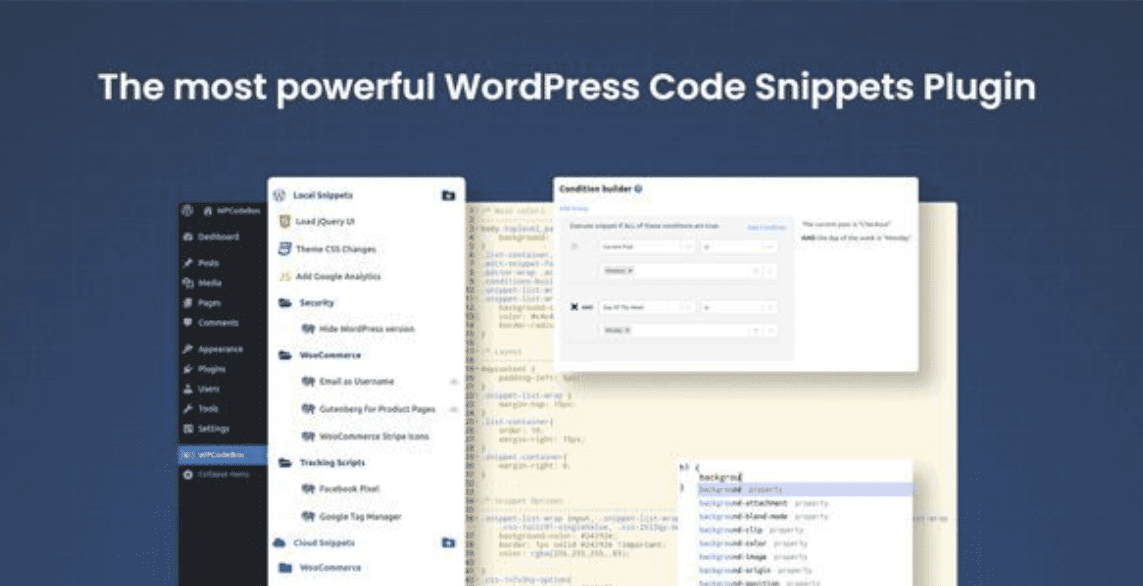Viewport: 1143px width, 586px height.
Task: Remove the AND condition using the X icon
Action: (574, 307)
